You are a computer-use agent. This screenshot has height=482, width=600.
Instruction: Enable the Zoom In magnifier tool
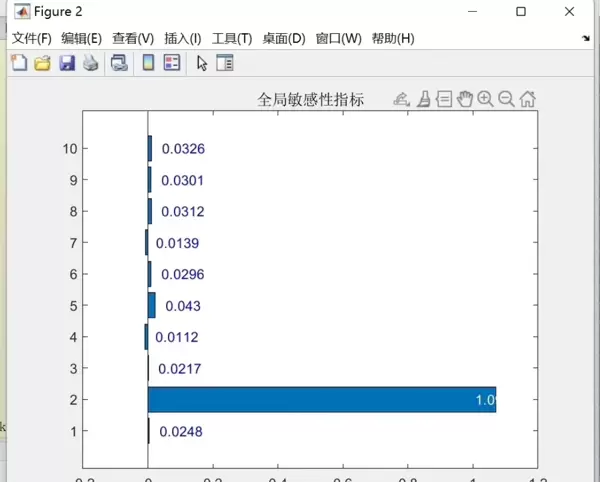click(x=485, y=98)
